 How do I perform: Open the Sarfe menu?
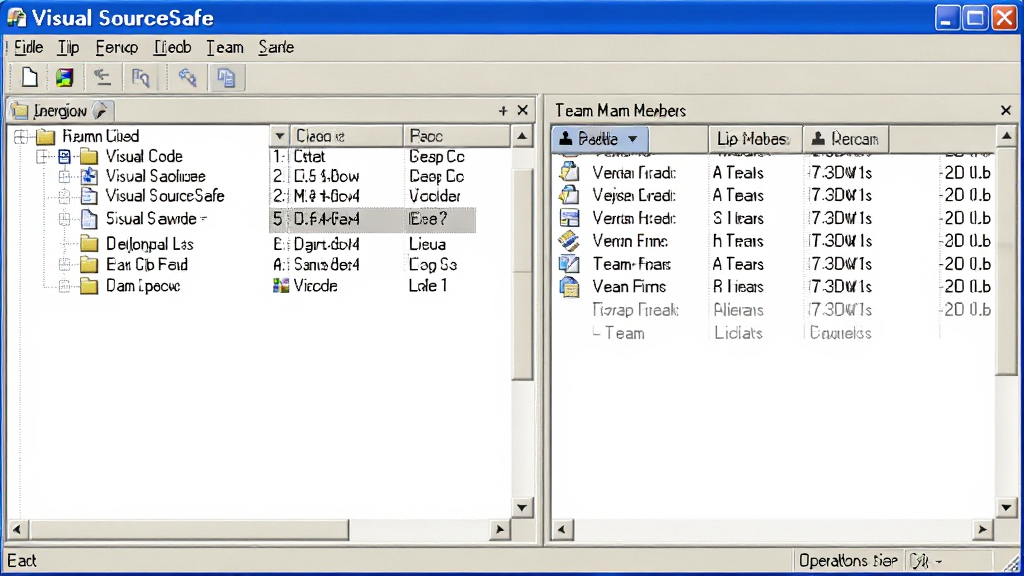(x=276, y=47)
